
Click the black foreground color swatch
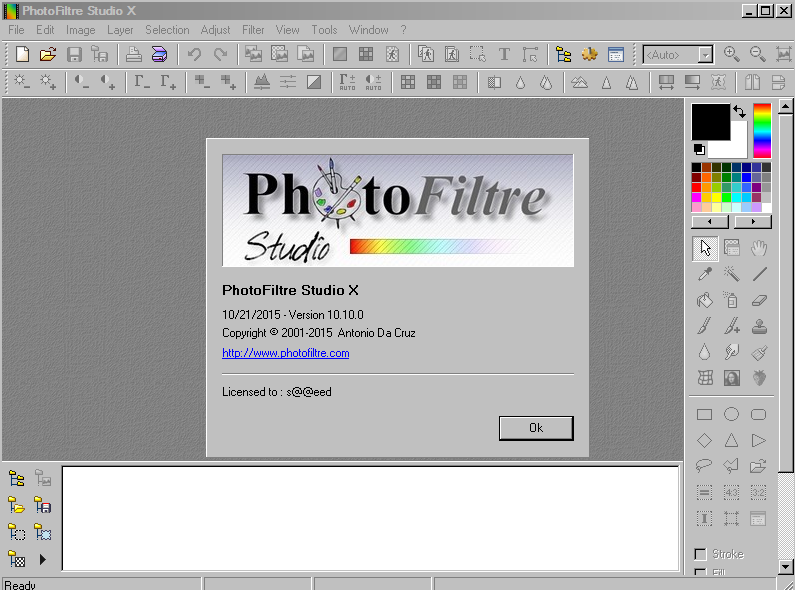(x=710, y=122)
